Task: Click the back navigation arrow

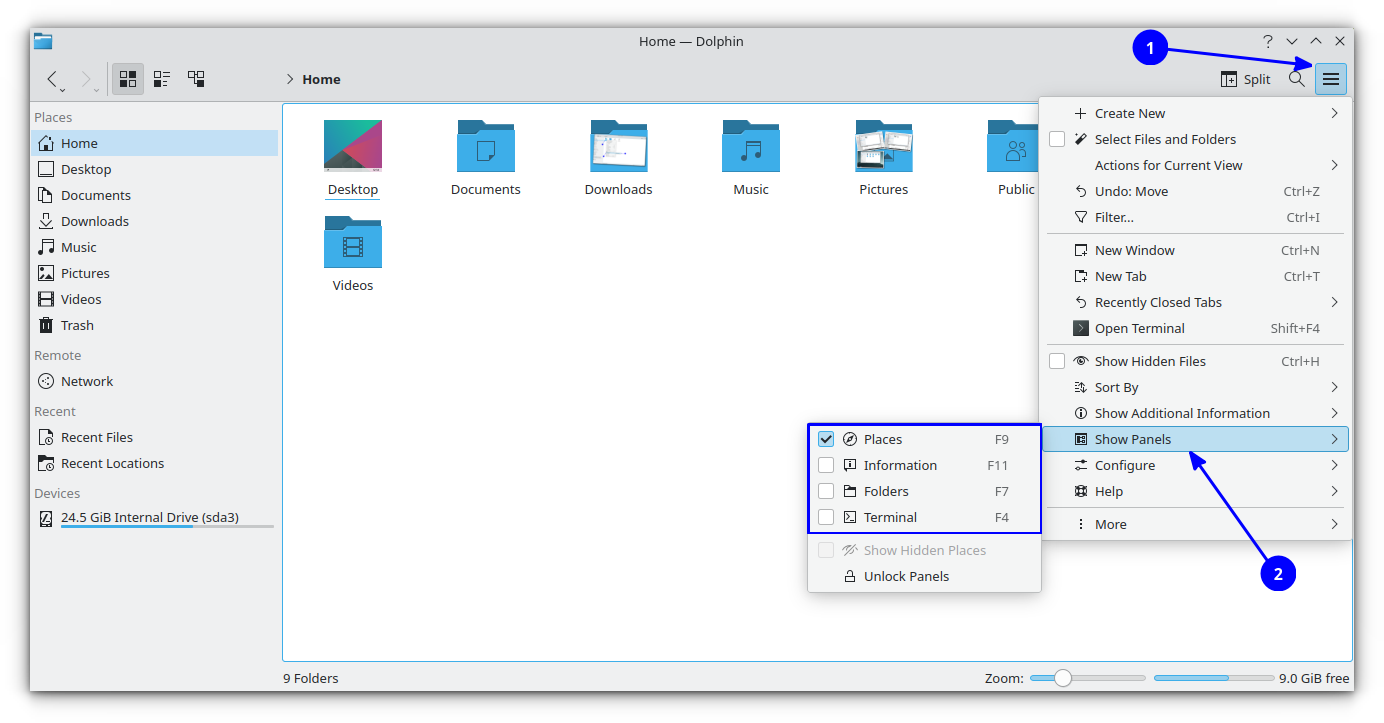Action: pos(52,79)
